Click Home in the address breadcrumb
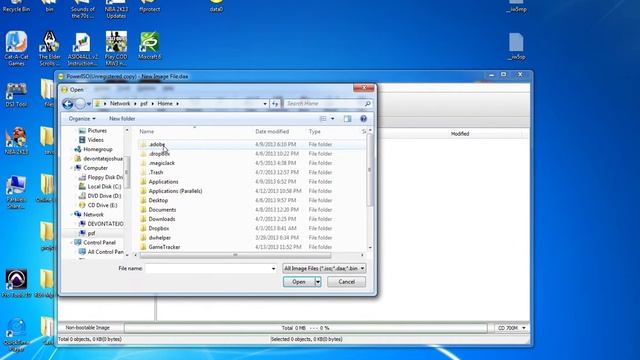 [x=165, y=104]
